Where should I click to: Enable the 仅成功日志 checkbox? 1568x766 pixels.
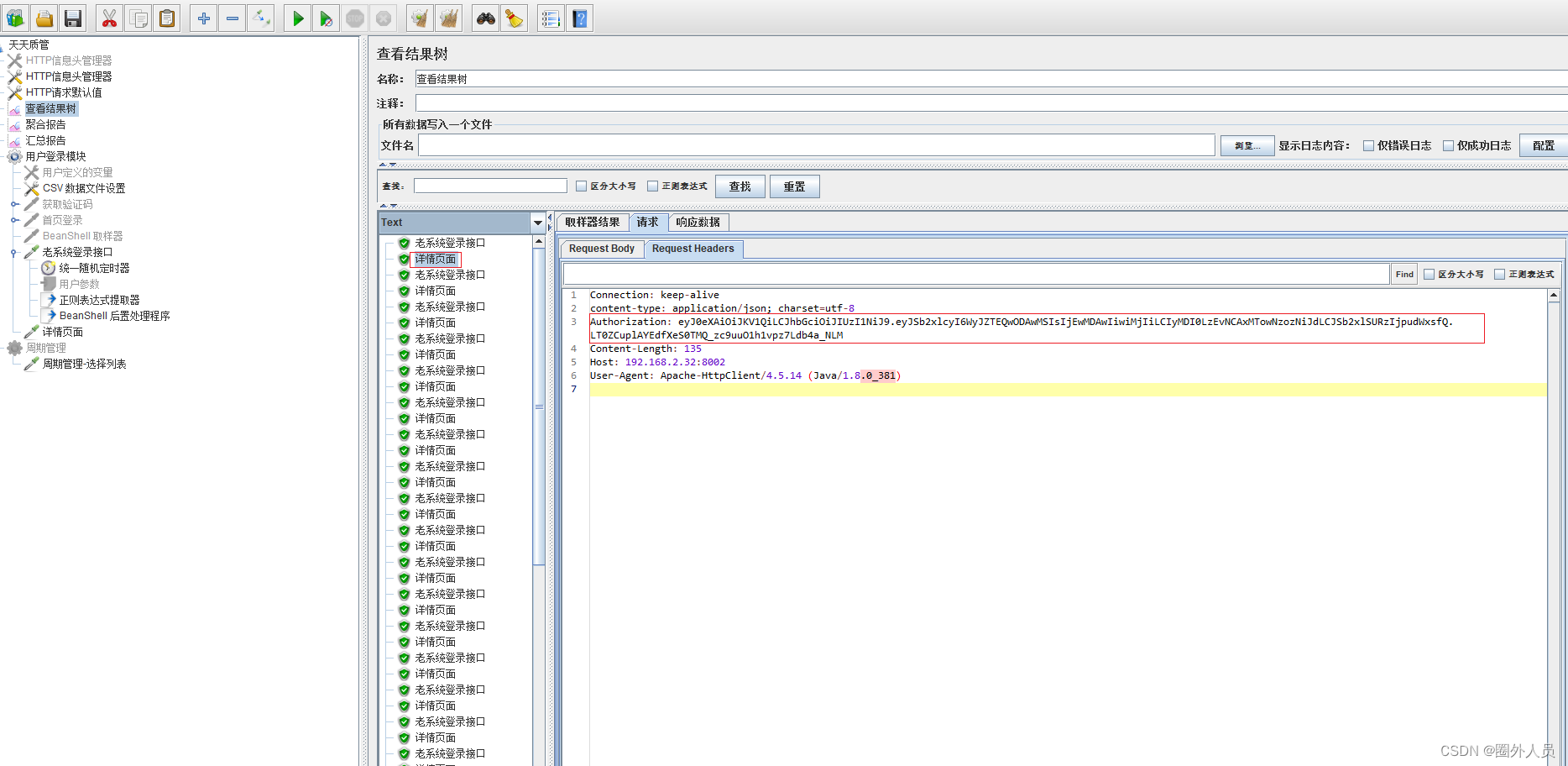(1449, 145)
